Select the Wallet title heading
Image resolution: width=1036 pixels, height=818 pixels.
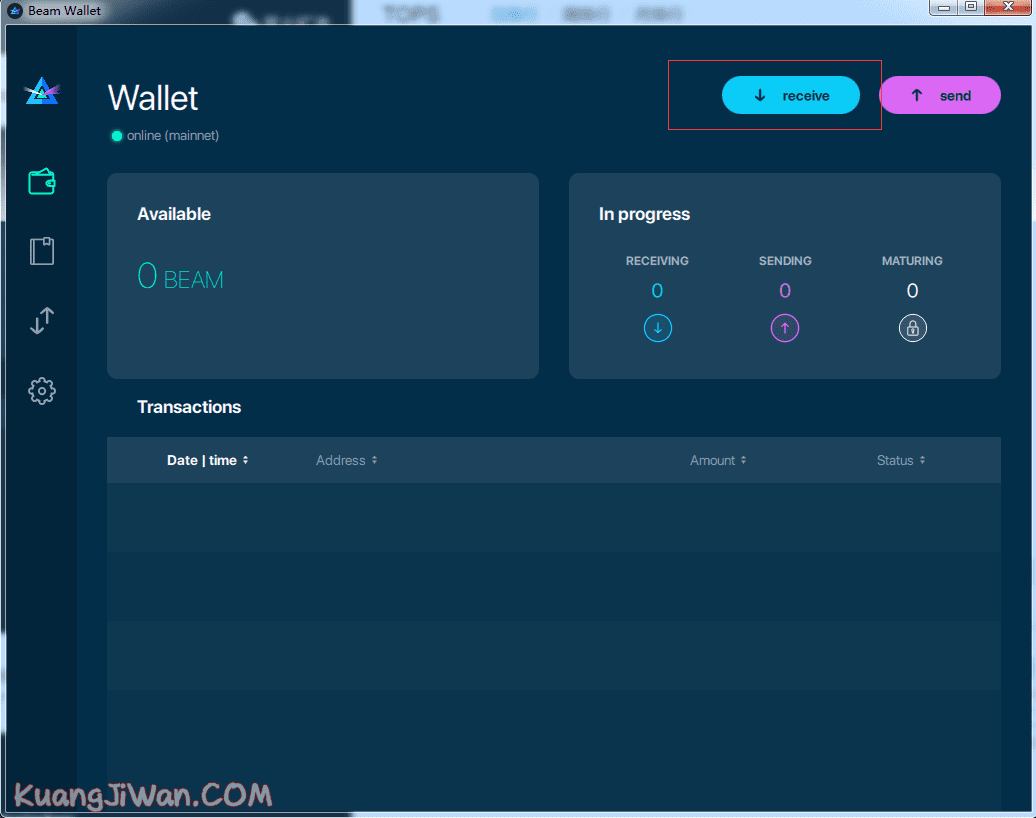152,98
